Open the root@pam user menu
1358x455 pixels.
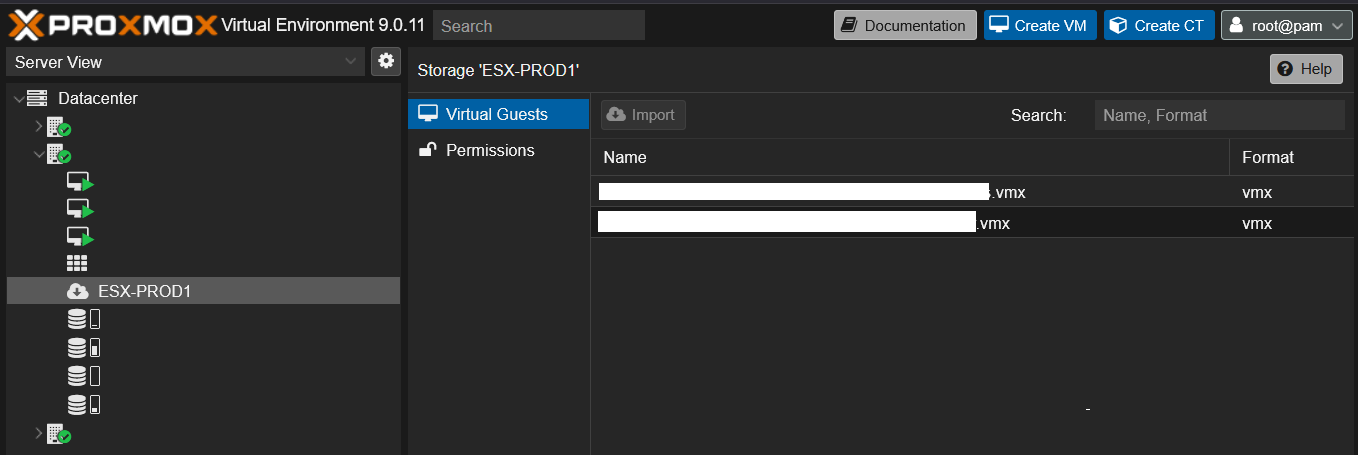click(x=1286, y=25)
